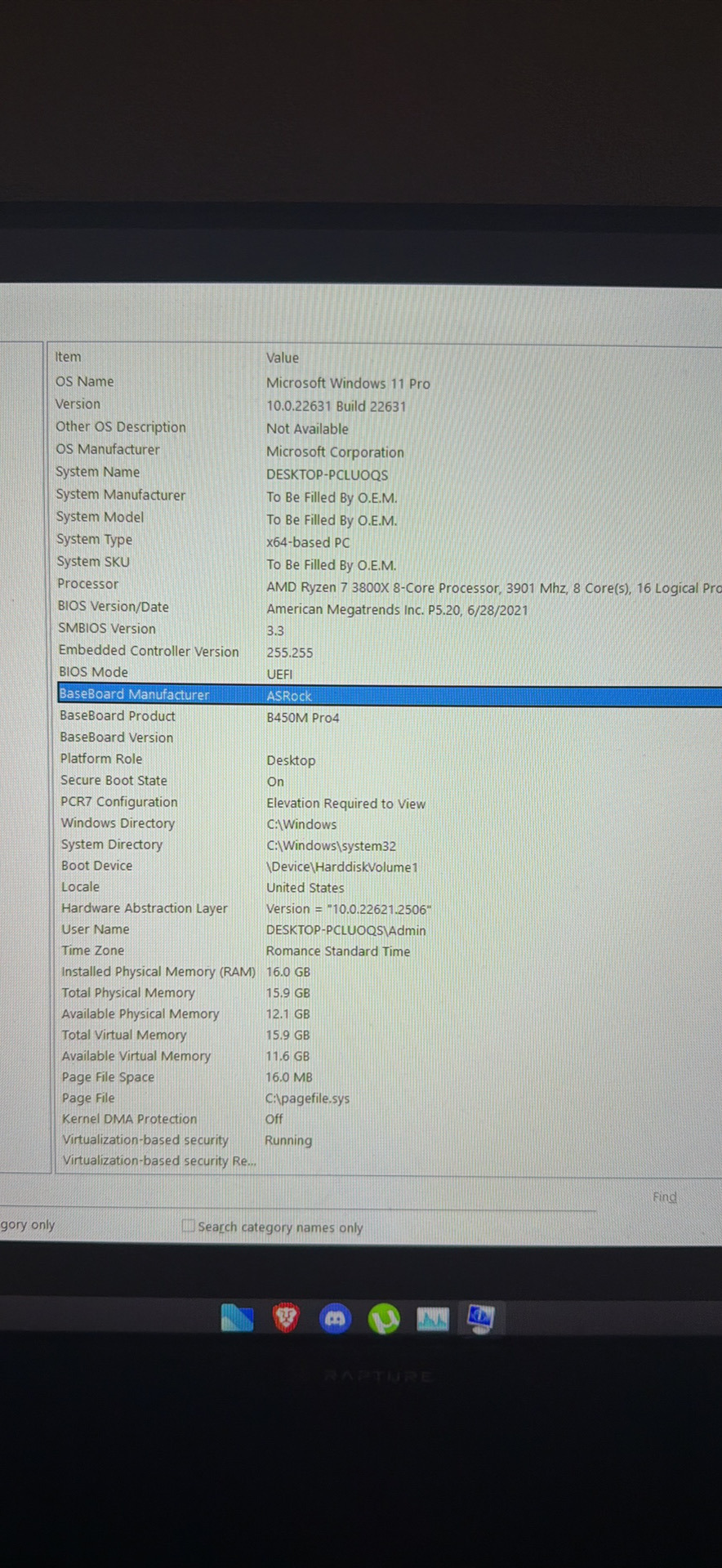The height and width of the screenshot is (1568, 722).
Task: Click the System Information taskbar icon
Action: click(x=481, y=1318)
